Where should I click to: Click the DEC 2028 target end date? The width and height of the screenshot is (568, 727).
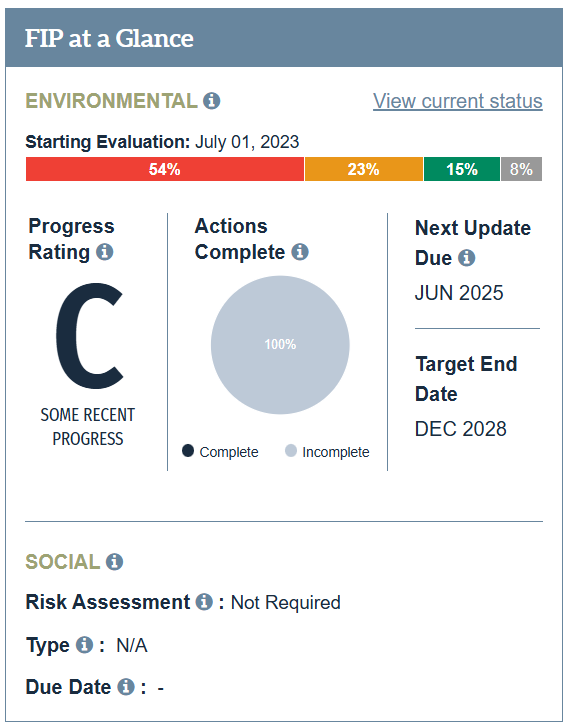click(x=460, y=429)
